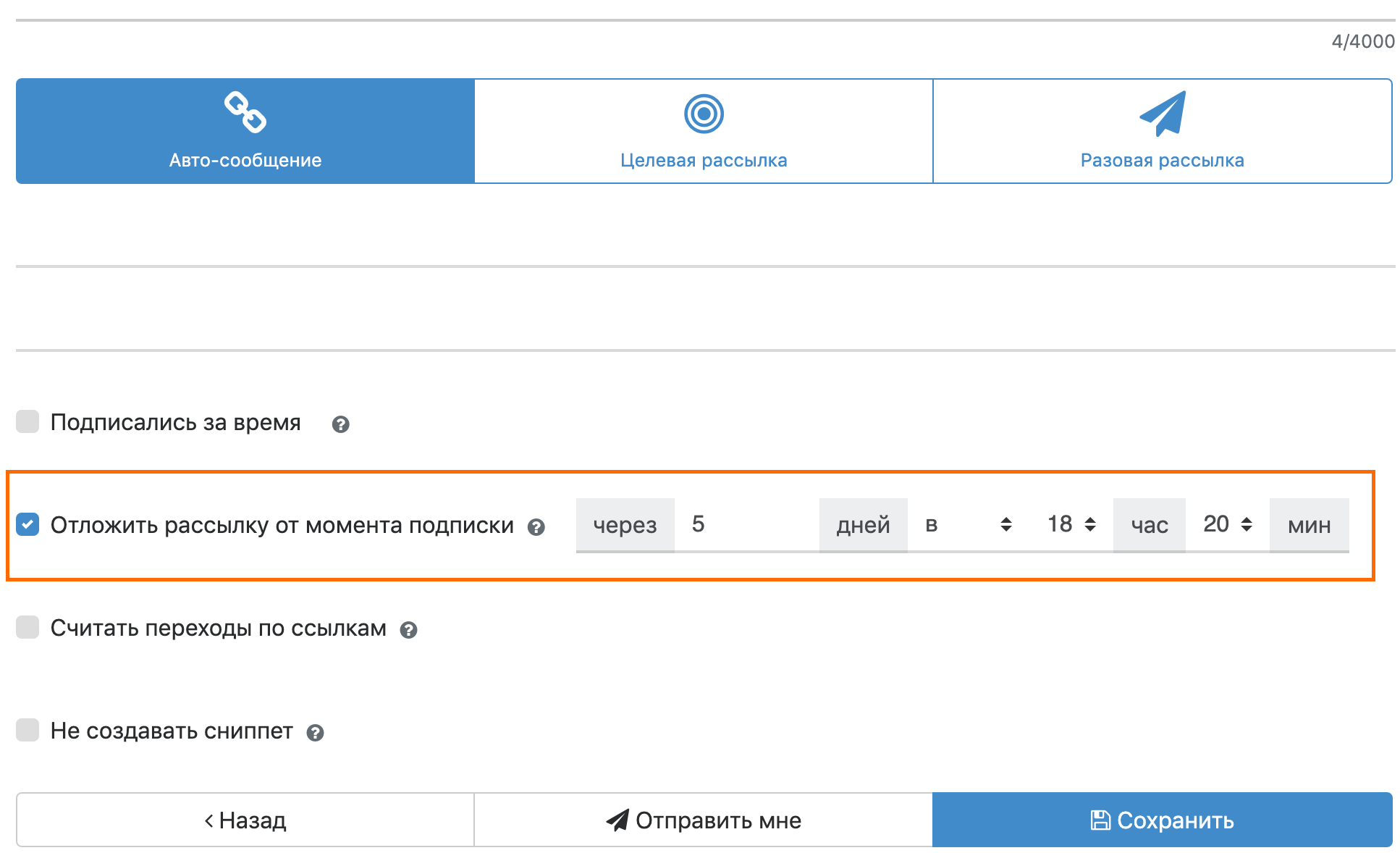Click the Назад button

pyautogui.click(x=245, y=820)
